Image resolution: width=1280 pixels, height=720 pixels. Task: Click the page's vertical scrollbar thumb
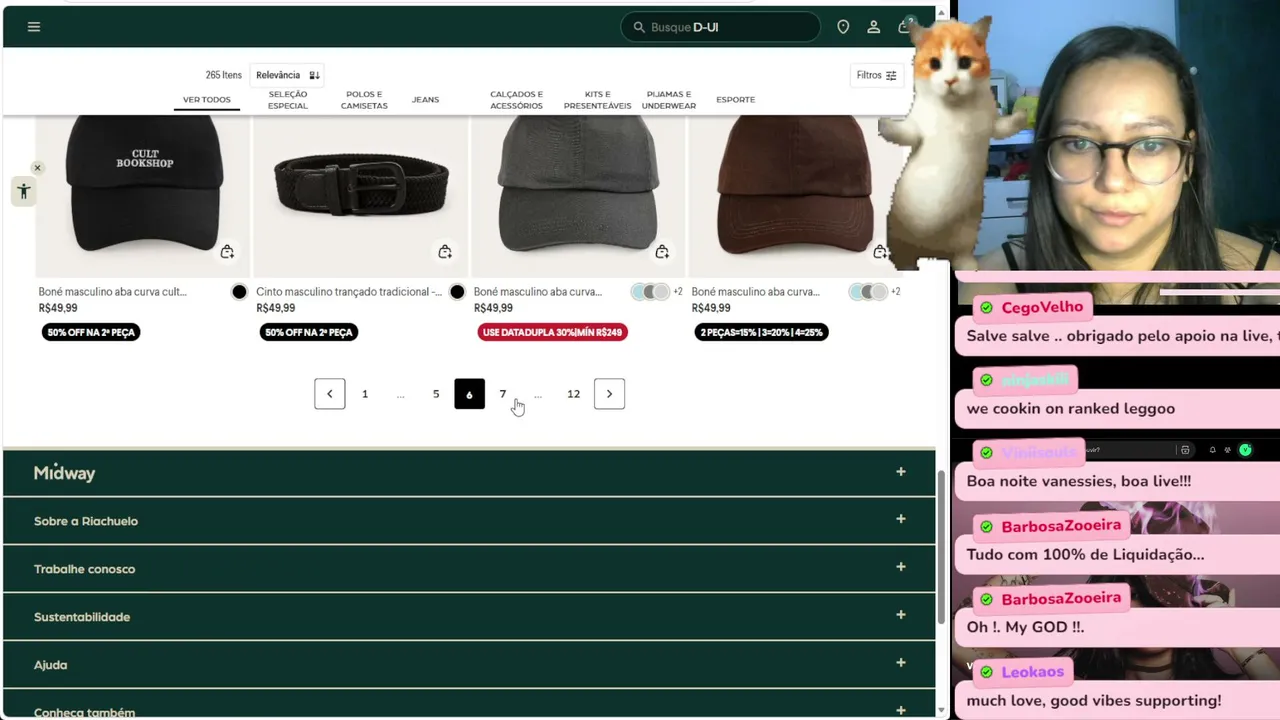[x=940, y=546]
